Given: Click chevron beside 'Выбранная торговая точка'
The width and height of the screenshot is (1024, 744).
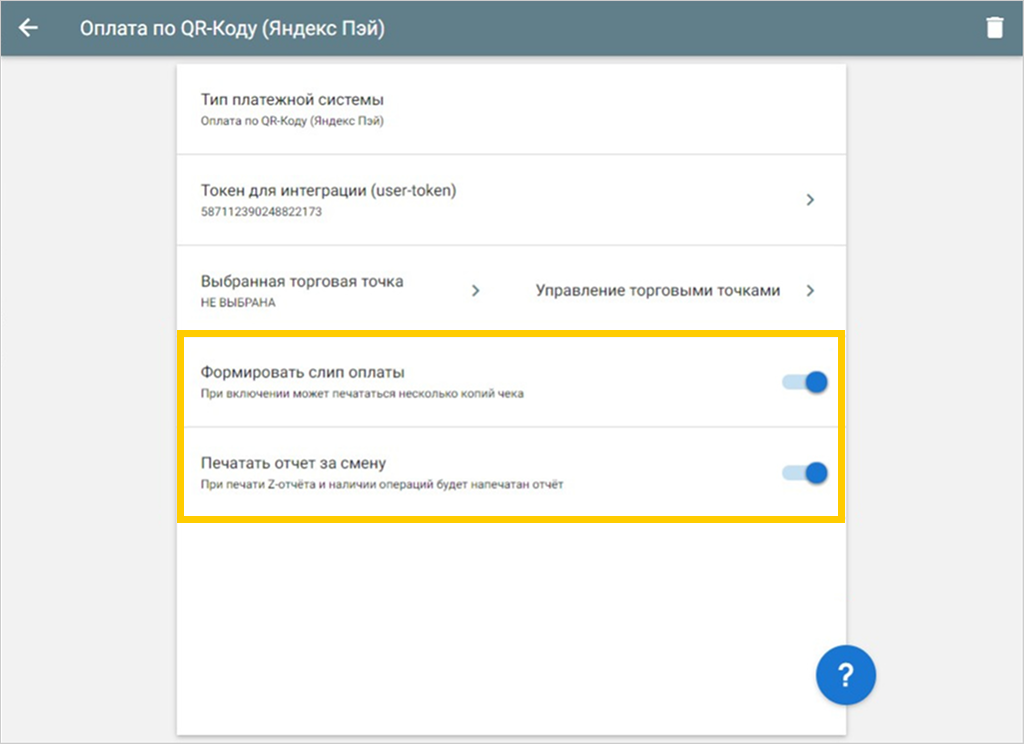Looking at the screenshot, I should (x=476, y=291).
